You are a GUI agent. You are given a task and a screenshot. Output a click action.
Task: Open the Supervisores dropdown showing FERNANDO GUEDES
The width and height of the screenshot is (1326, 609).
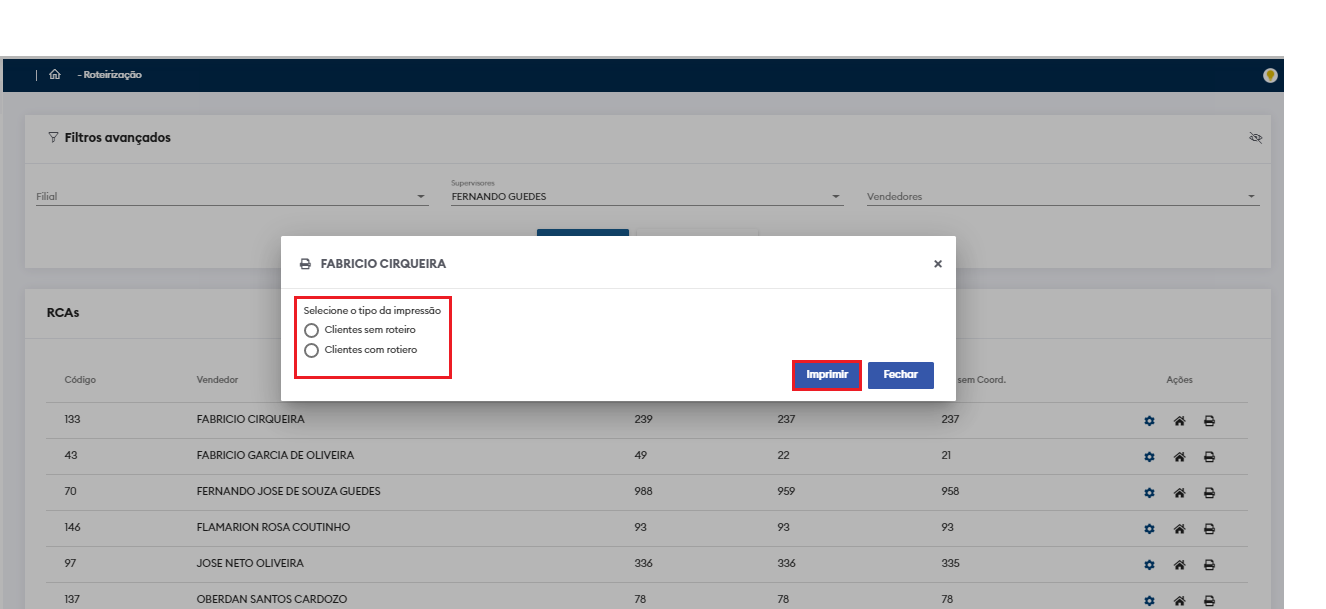tap(836, 197)
